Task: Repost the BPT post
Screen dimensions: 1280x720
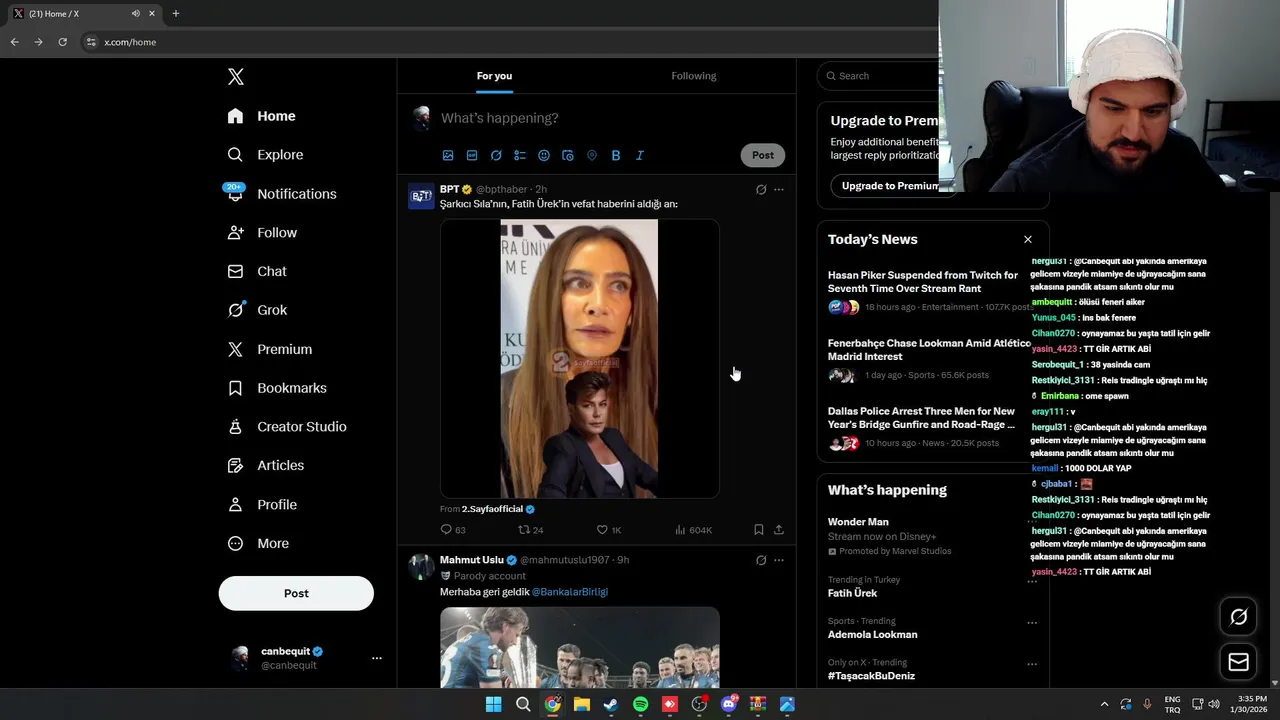Action: pos(531,530)
